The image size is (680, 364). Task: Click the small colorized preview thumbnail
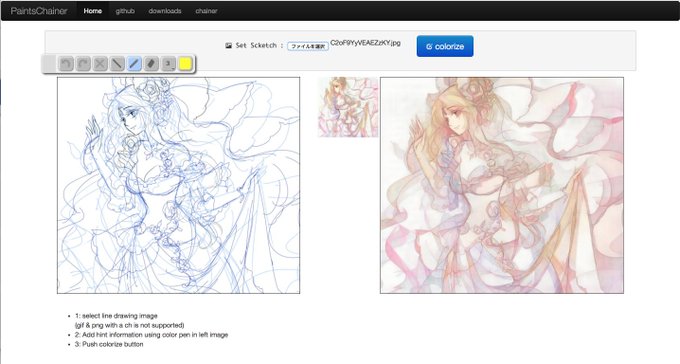click(x=348, y=107)
